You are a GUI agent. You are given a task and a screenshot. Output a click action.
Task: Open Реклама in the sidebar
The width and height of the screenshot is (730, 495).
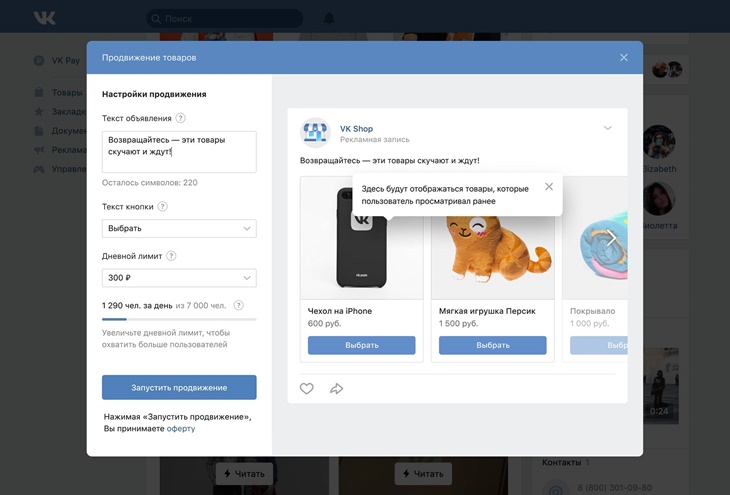tap(69, 150)
